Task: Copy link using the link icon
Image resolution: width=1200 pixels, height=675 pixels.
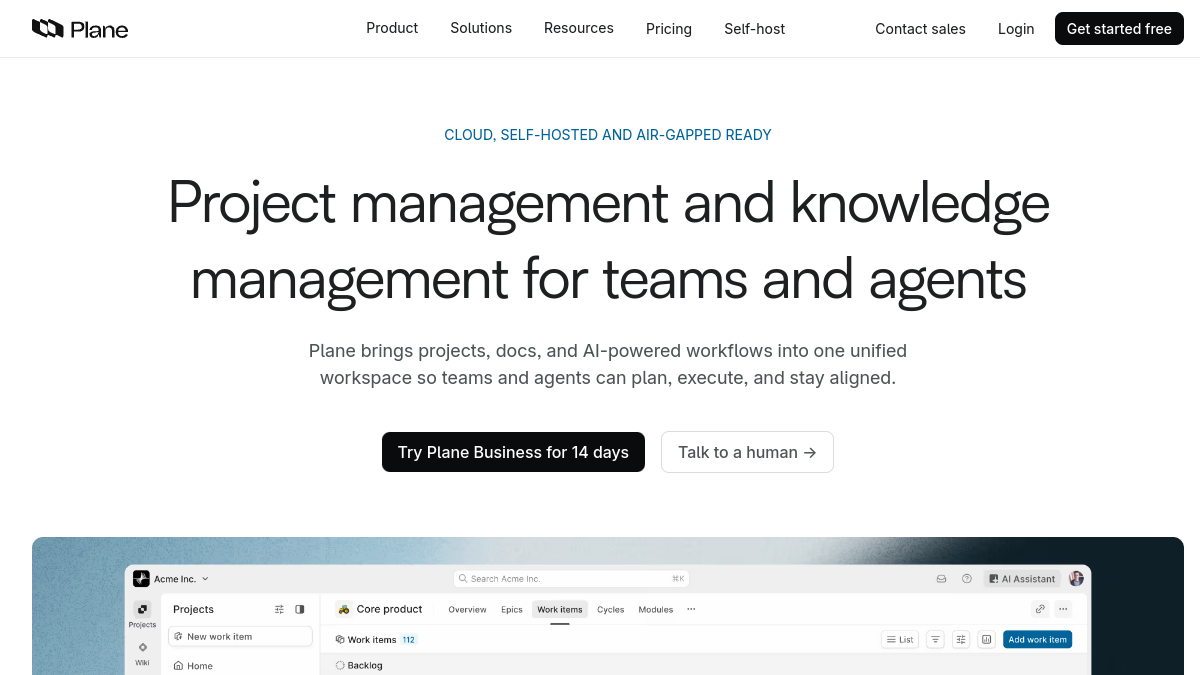Action: coord(1040,609)
